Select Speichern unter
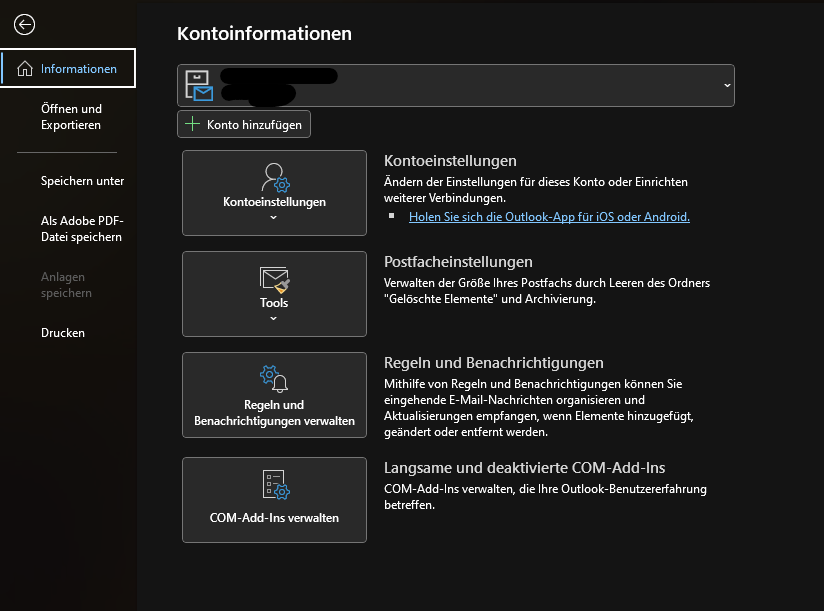The image size is (824, 611). [x=83, y=181]
